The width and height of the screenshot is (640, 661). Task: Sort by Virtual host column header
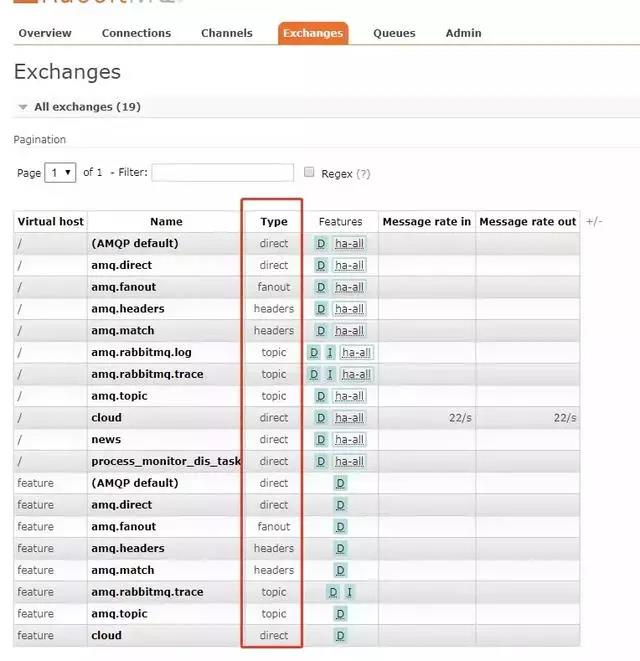coord(51,221)
